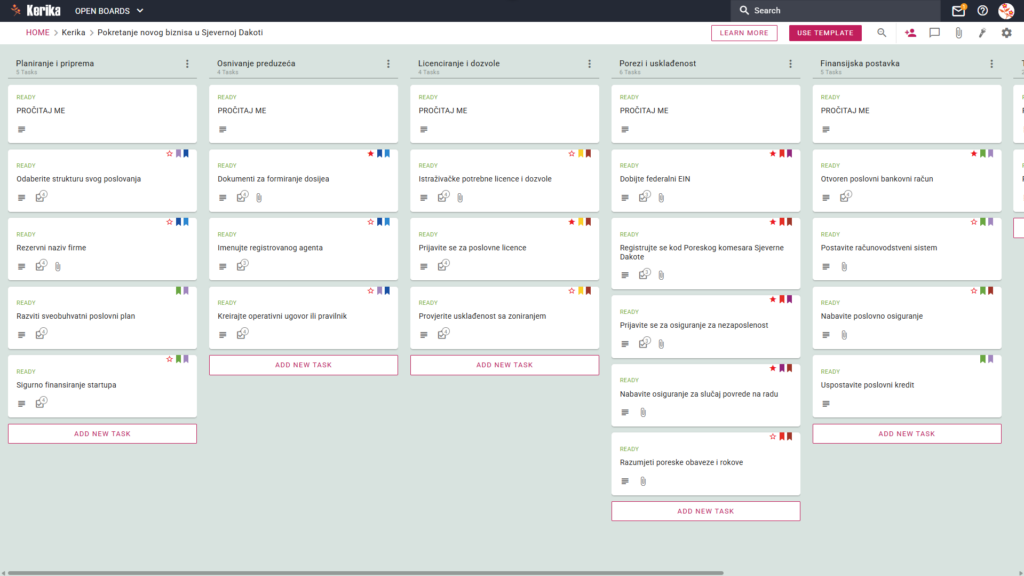The image size is (1024, 576).
Task: Open the board chat icon
Action: 935,33
